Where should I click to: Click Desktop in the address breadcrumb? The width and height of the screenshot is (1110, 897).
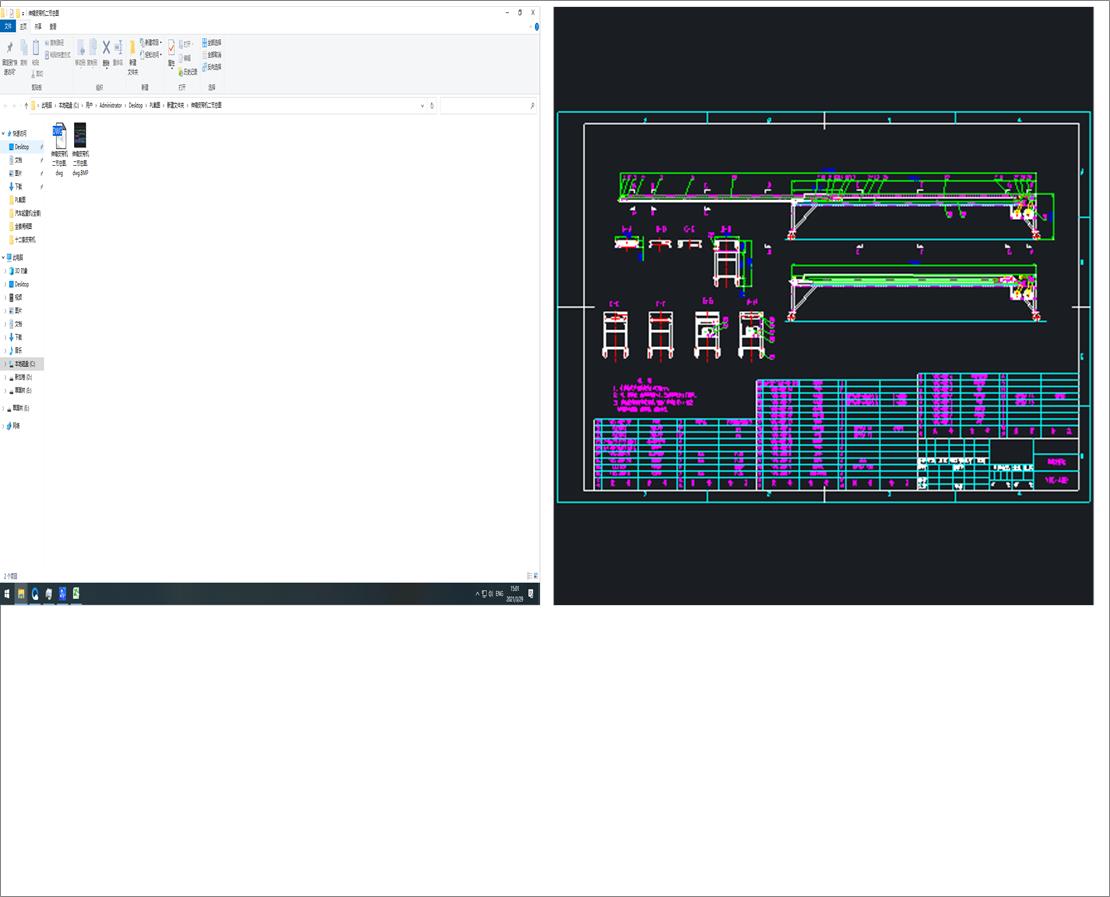(135, 105)
